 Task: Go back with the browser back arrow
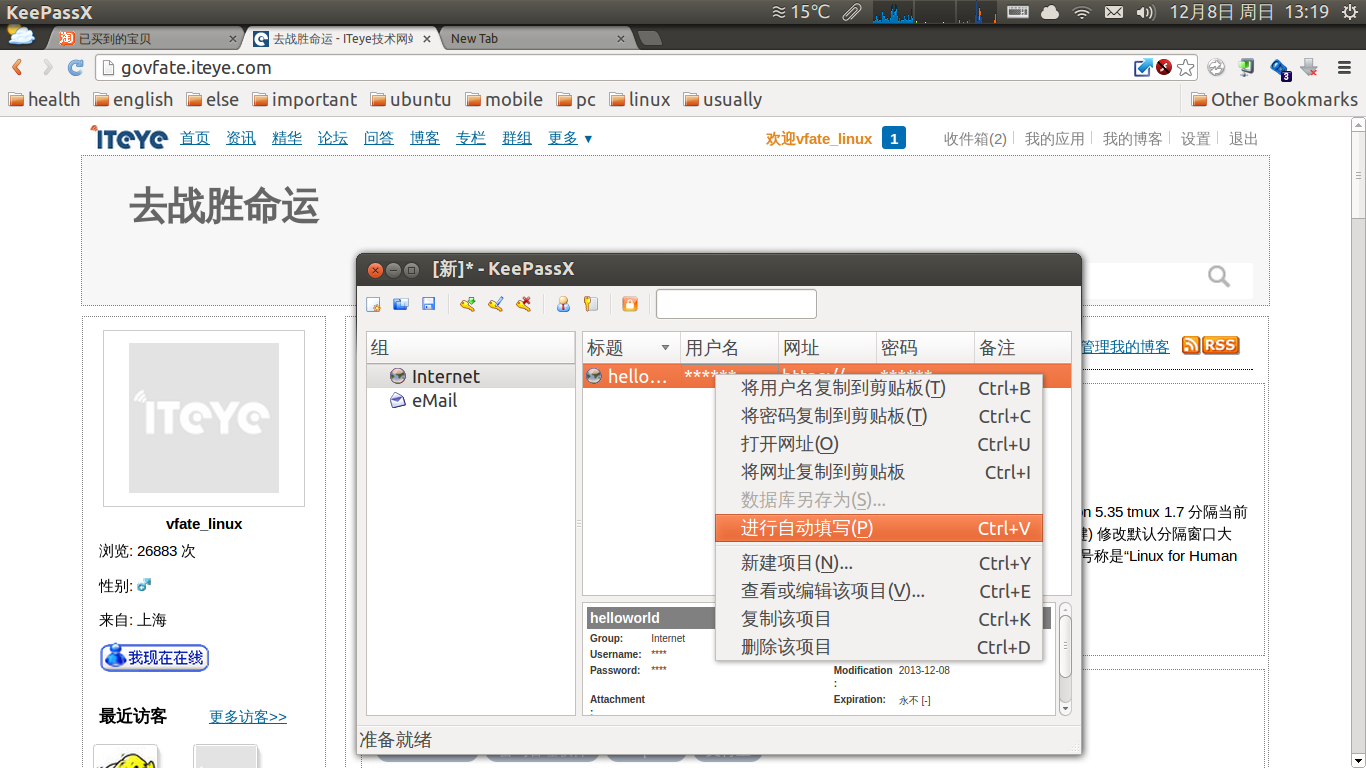pos(17,68)
